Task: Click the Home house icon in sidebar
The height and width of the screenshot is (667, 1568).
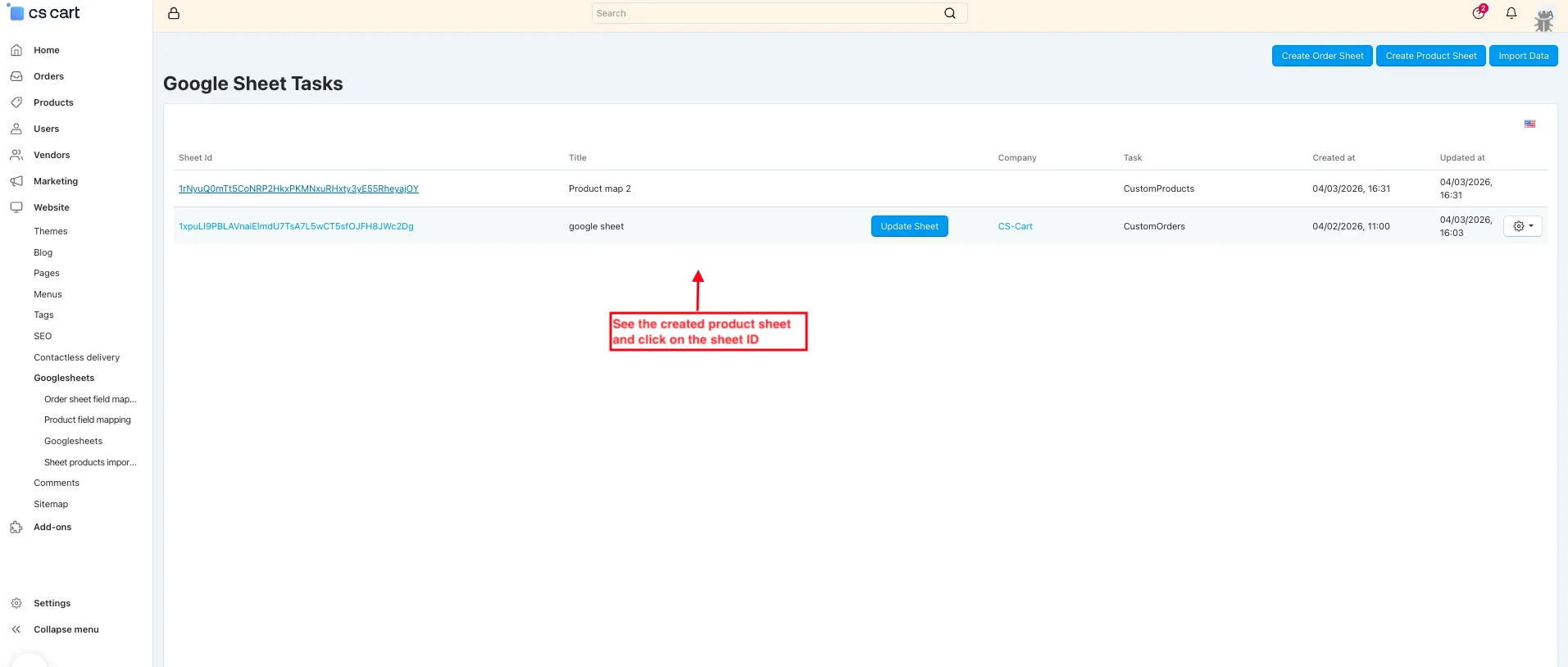Action: [16, 50]
